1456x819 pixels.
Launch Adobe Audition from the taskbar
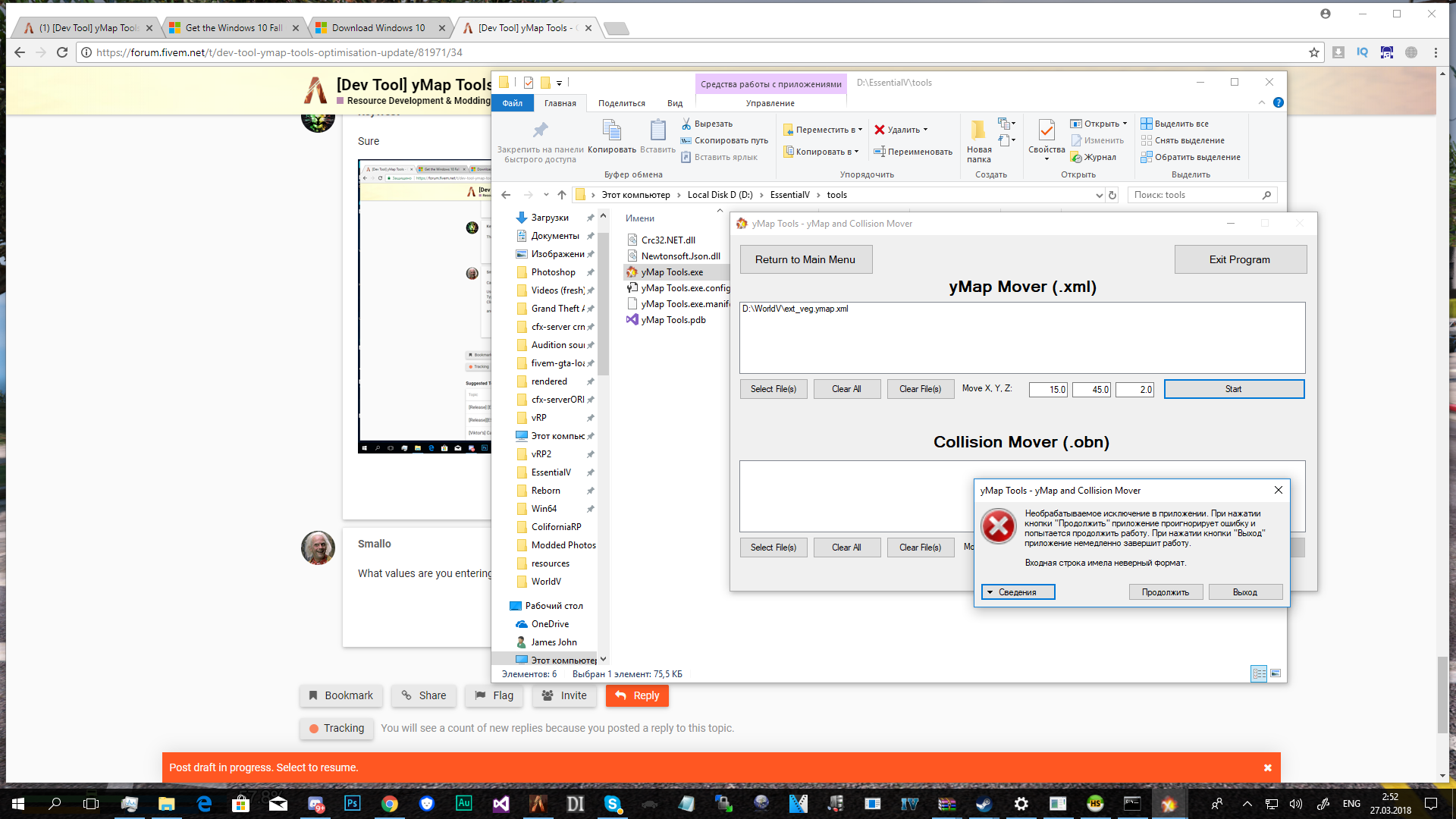click(464, 803)
